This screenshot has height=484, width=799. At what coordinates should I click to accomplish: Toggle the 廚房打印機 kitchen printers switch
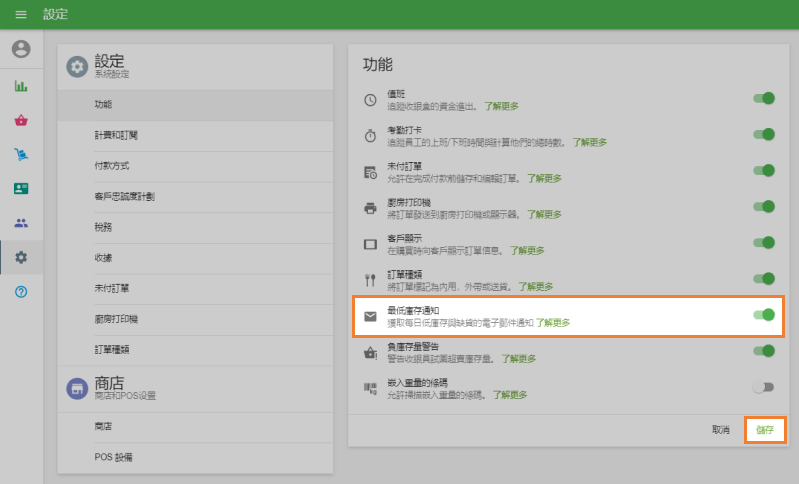[764, 206]
